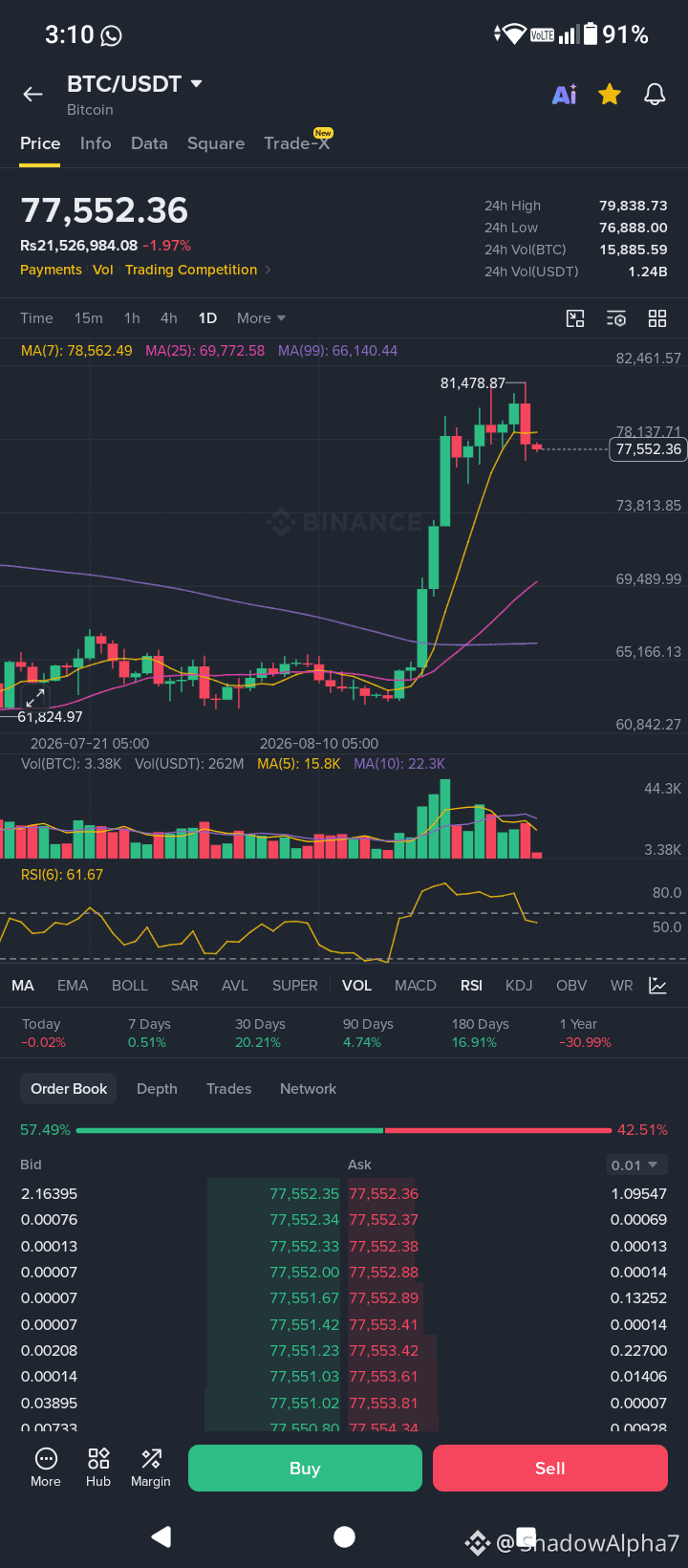688x1568 pixels.
Task: Open the Payments link
Action: pyautogui.click(x=51, y=270)
